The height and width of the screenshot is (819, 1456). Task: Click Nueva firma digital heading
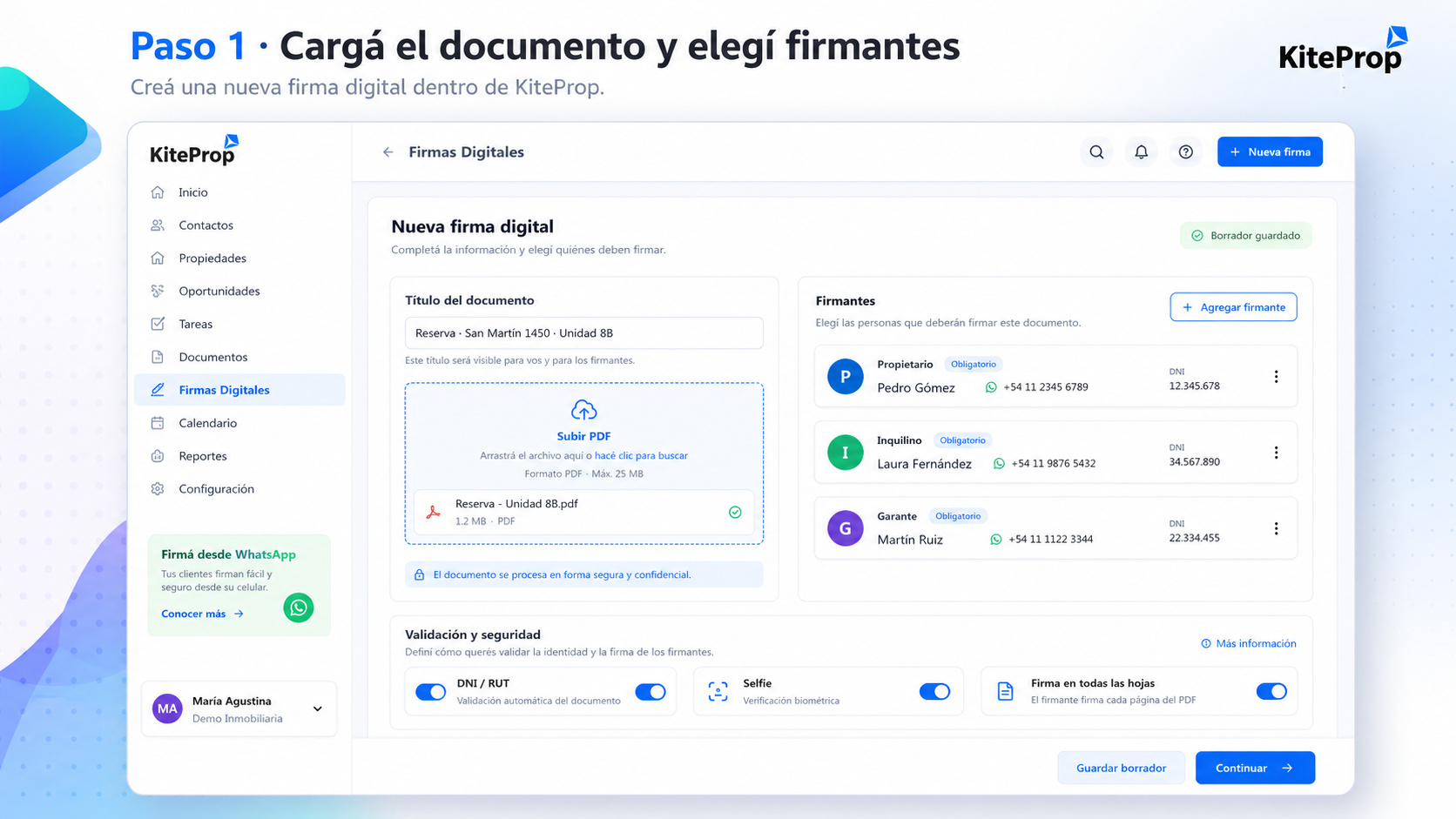click(x=472, y=227)
